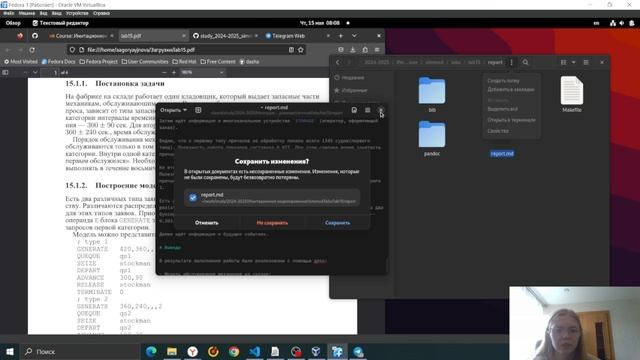Select the pandoc folder
Viewport: 640px width, 360px height.
[432, 138]
